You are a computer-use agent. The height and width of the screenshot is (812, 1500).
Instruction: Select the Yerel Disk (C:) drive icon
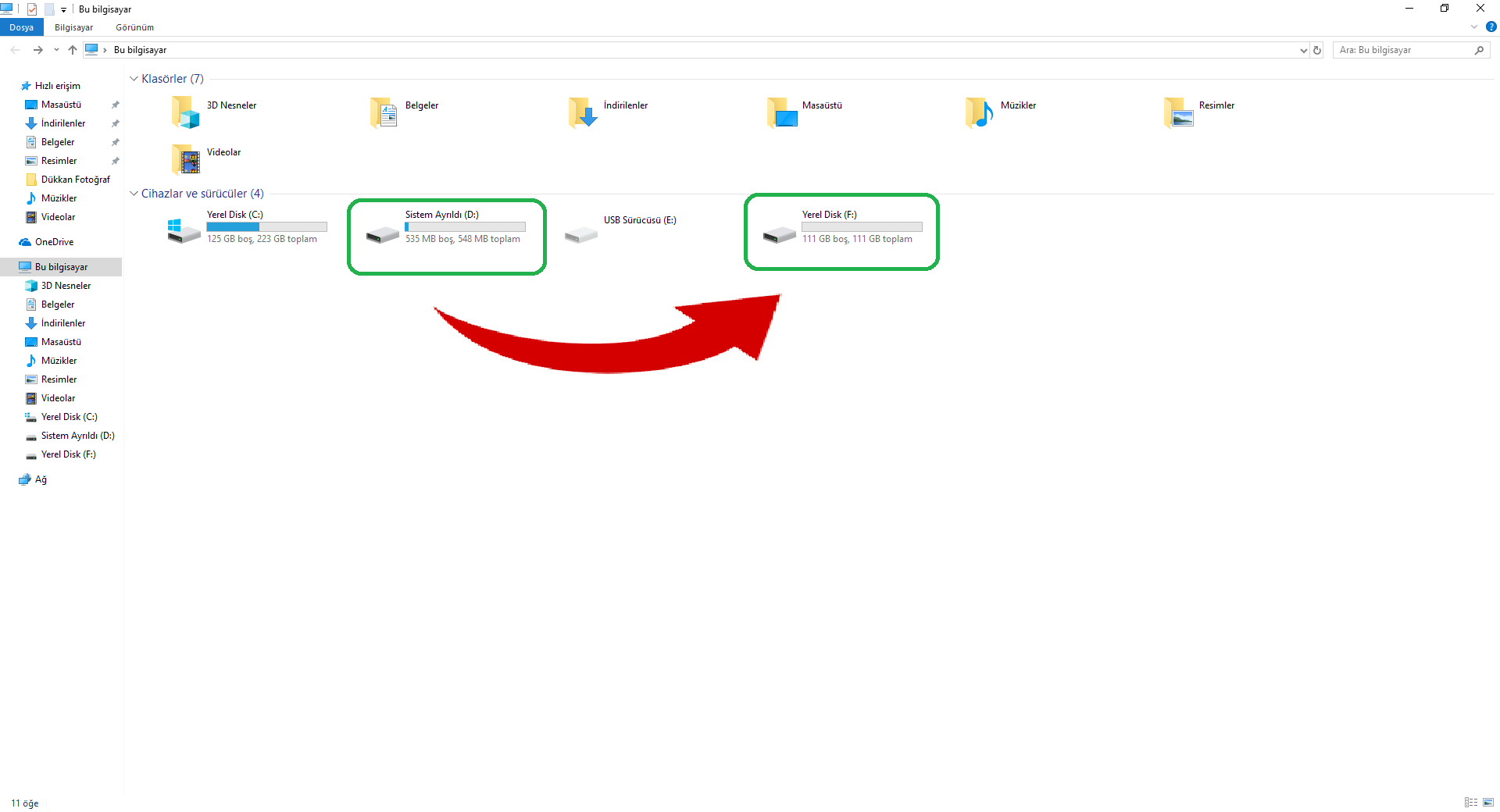pos(184,230)
